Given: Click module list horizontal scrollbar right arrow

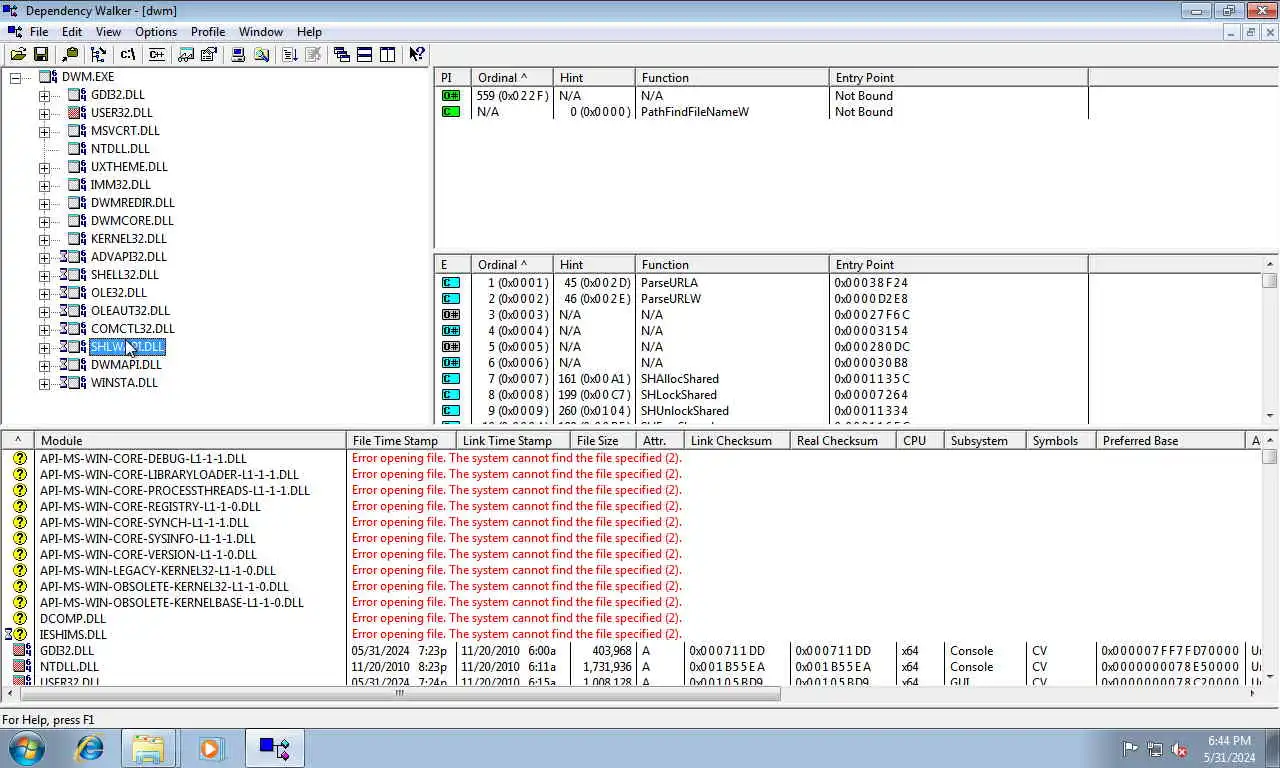Looking at the screenshot, I should tap(1254, 692).
